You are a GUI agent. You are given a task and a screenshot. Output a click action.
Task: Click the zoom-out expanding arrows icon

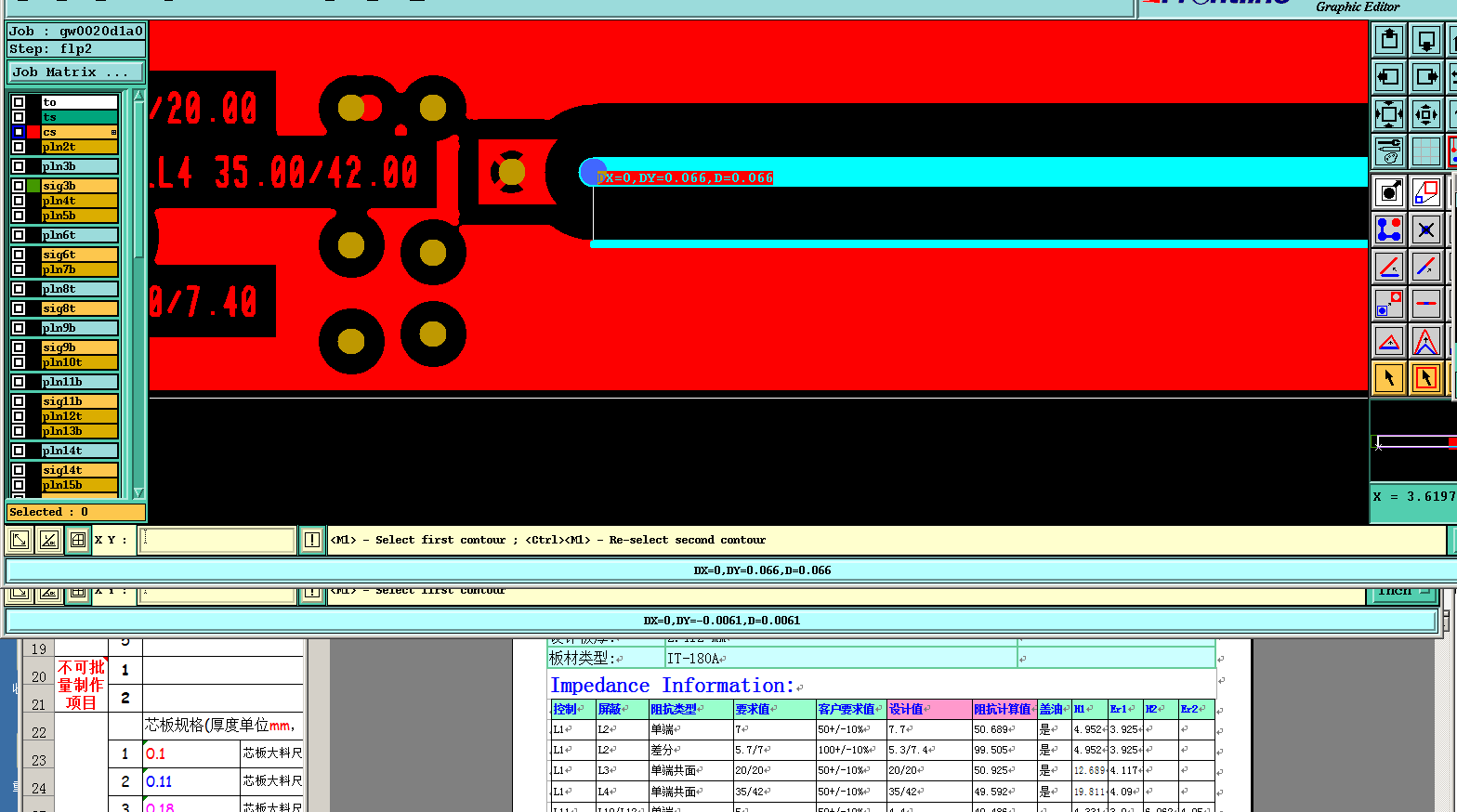coord(1389,114)
